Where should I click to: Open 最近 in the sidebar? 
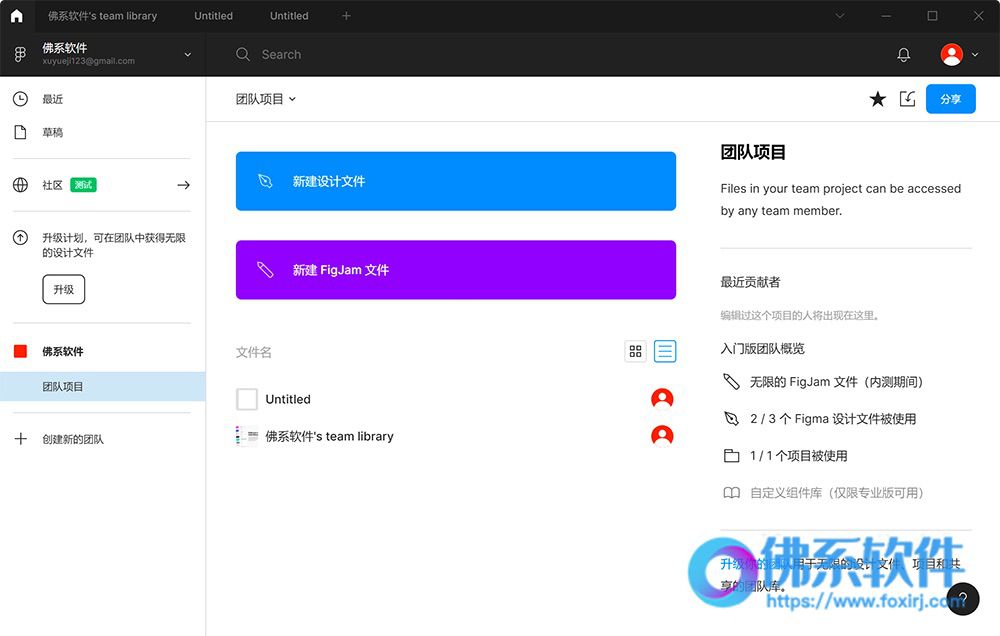(52, 99)
